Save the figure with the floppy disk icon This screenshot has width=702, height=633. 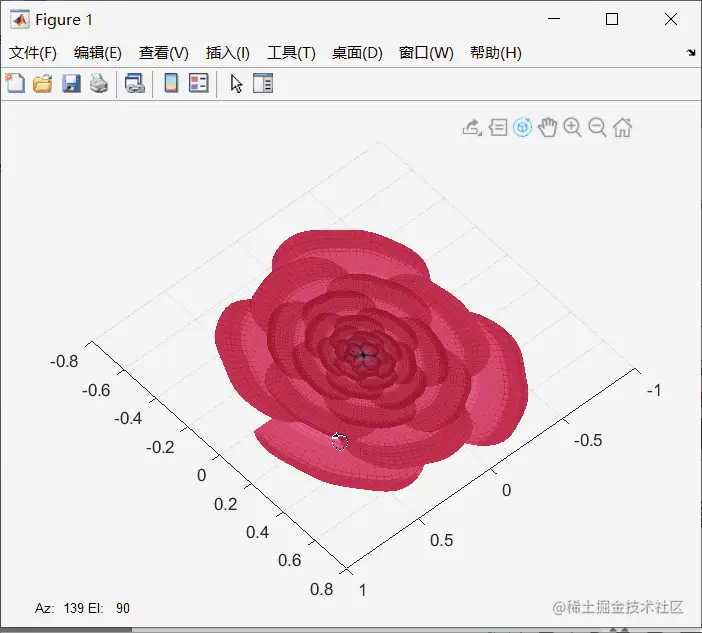click(71, 84)
